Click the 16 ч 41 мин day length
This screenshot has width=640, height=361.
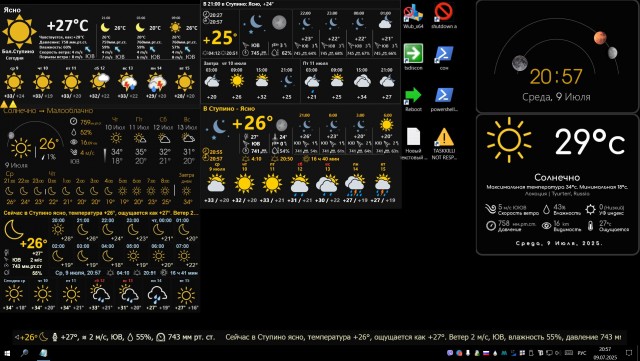tap(184, 272)
